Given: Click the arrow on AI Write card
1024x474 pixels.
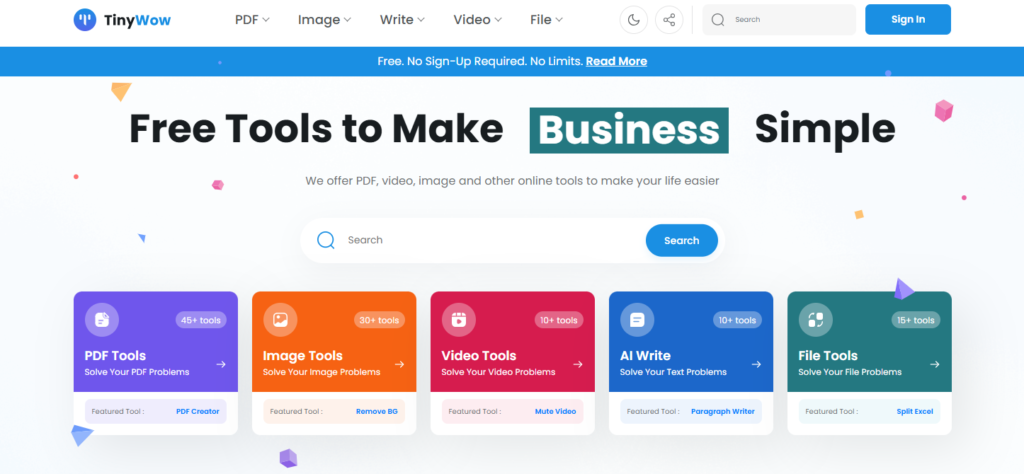Looking at the screenshot, I should click(756, 364).
